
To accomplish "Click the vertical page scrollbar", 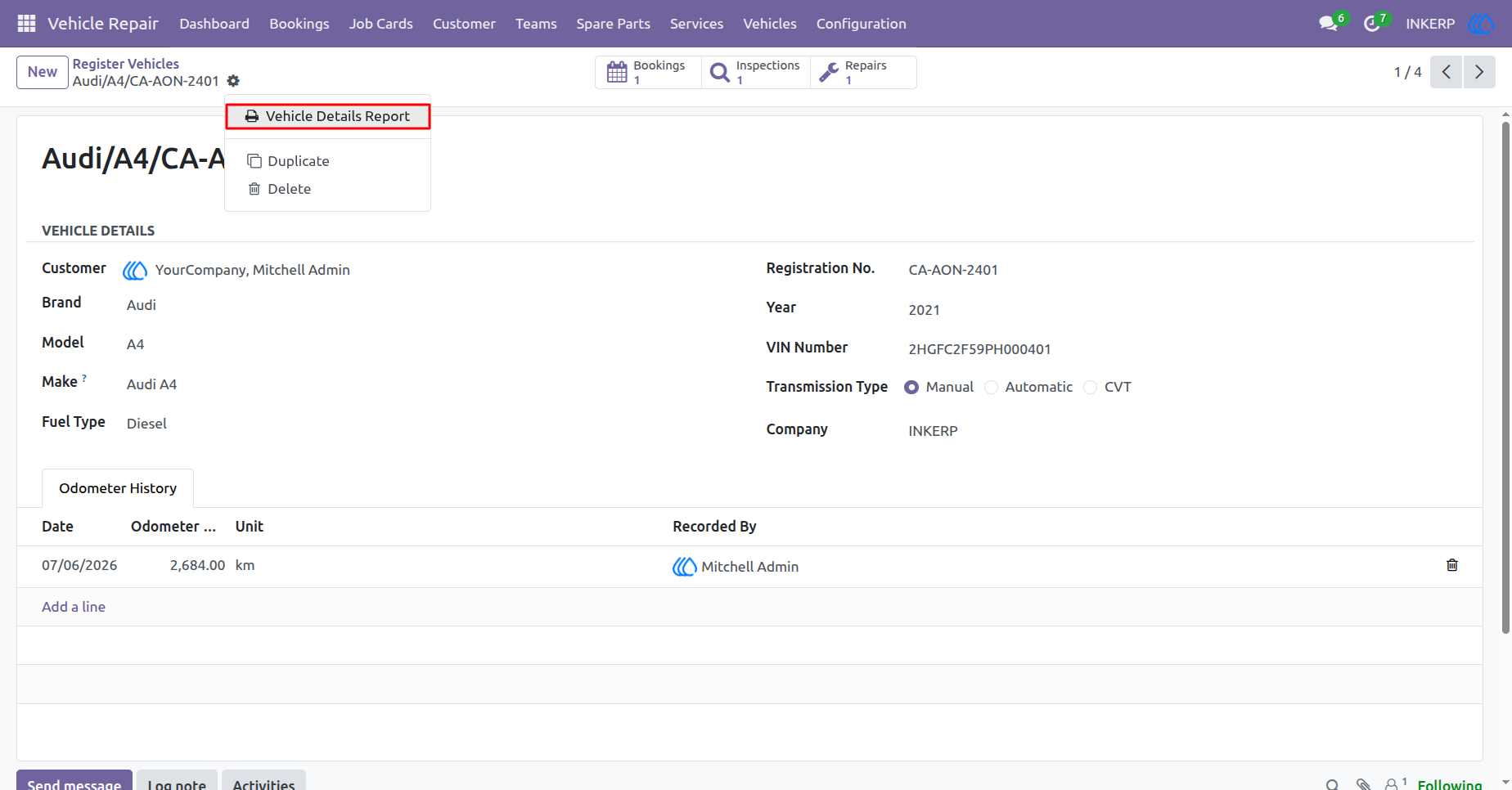I will 1505,377.
